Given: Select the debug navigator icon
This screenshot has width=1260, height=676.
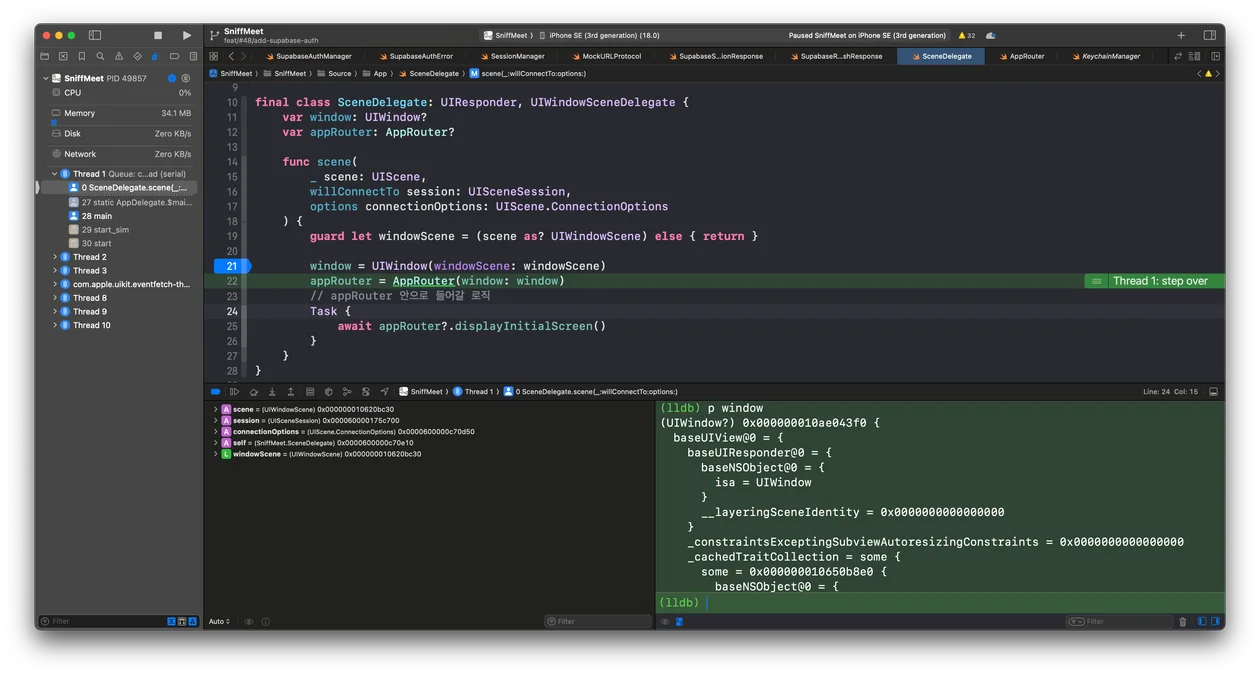Looking at the screenshot, I should (155, 56).
